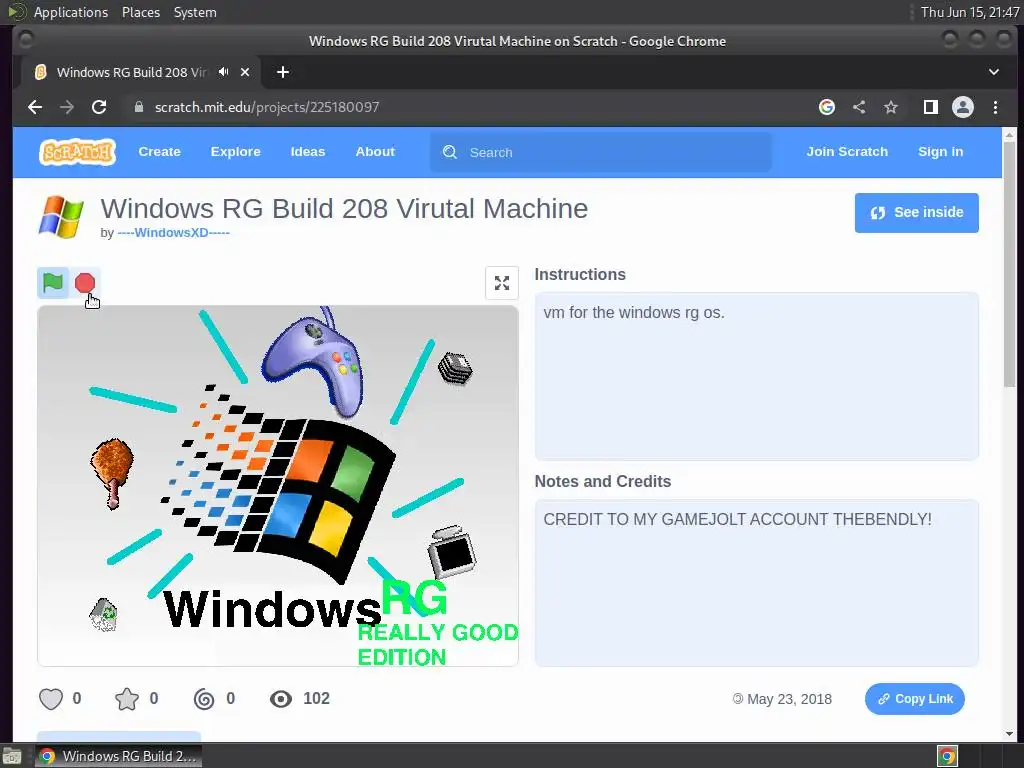Open the System menu
Screen dimensions: 1024x768
(x=195, y=12)
